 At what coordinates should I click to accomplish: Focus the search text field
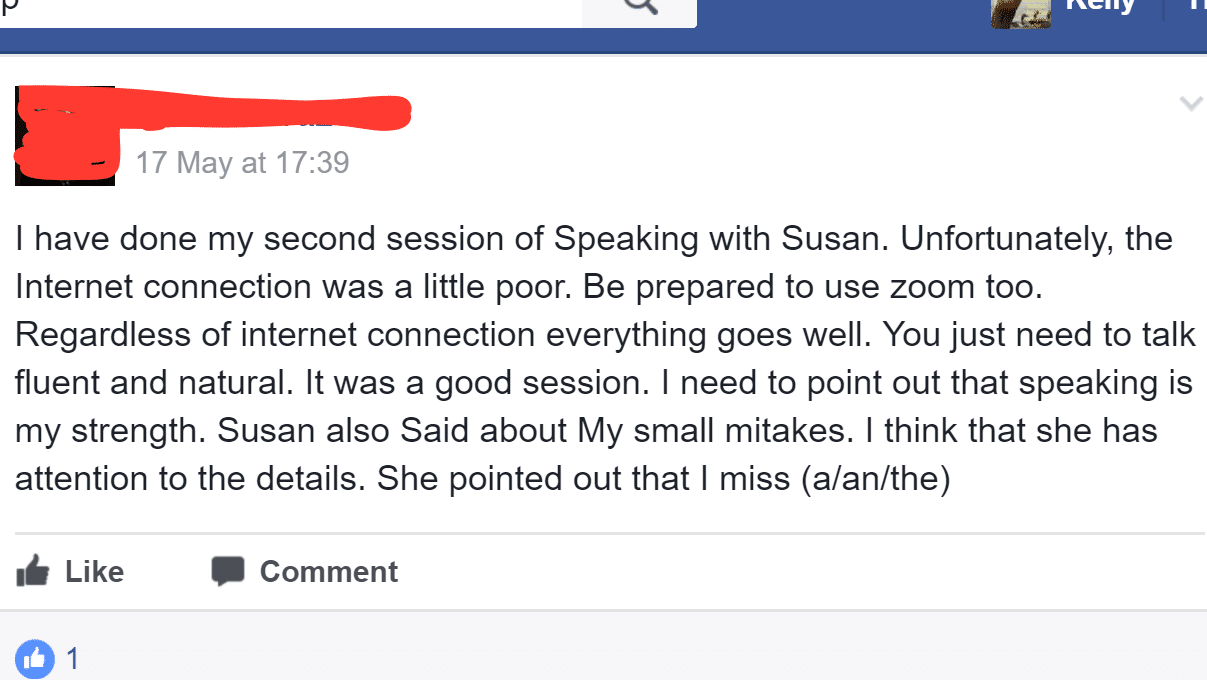click(290, 10)
